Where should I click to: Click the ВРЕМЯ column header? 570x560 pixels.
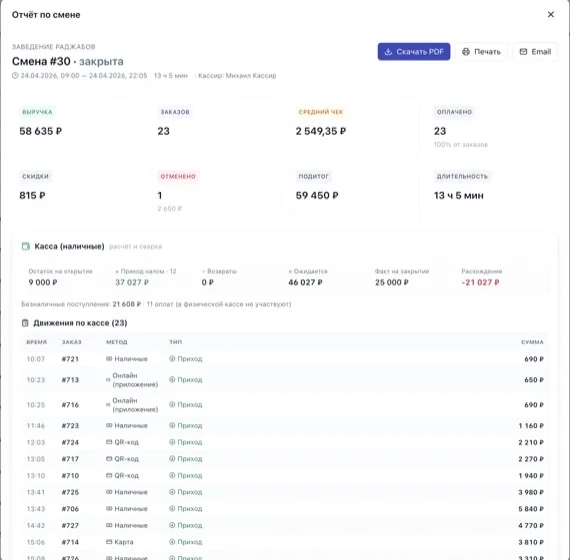point(37,342)
